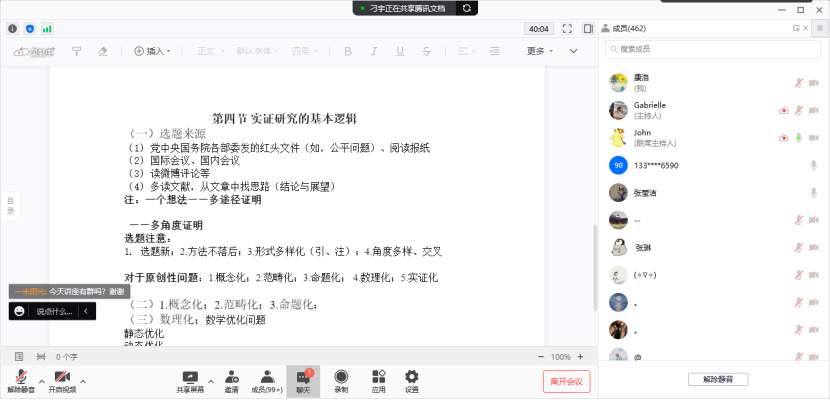Image resolution: width=830 pixels, height=400 pixels.
Task: Open the Apps (应用) icon
Action: (378, 378)
